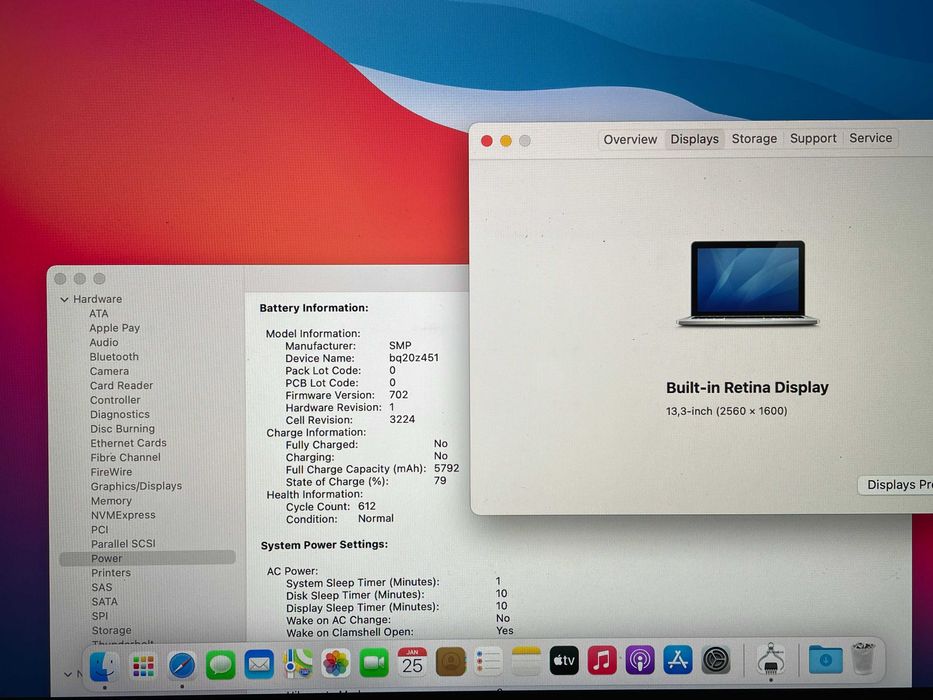Open Music app in the Dock
Viewport: 933px width, 700px height.
coord(602,660)
